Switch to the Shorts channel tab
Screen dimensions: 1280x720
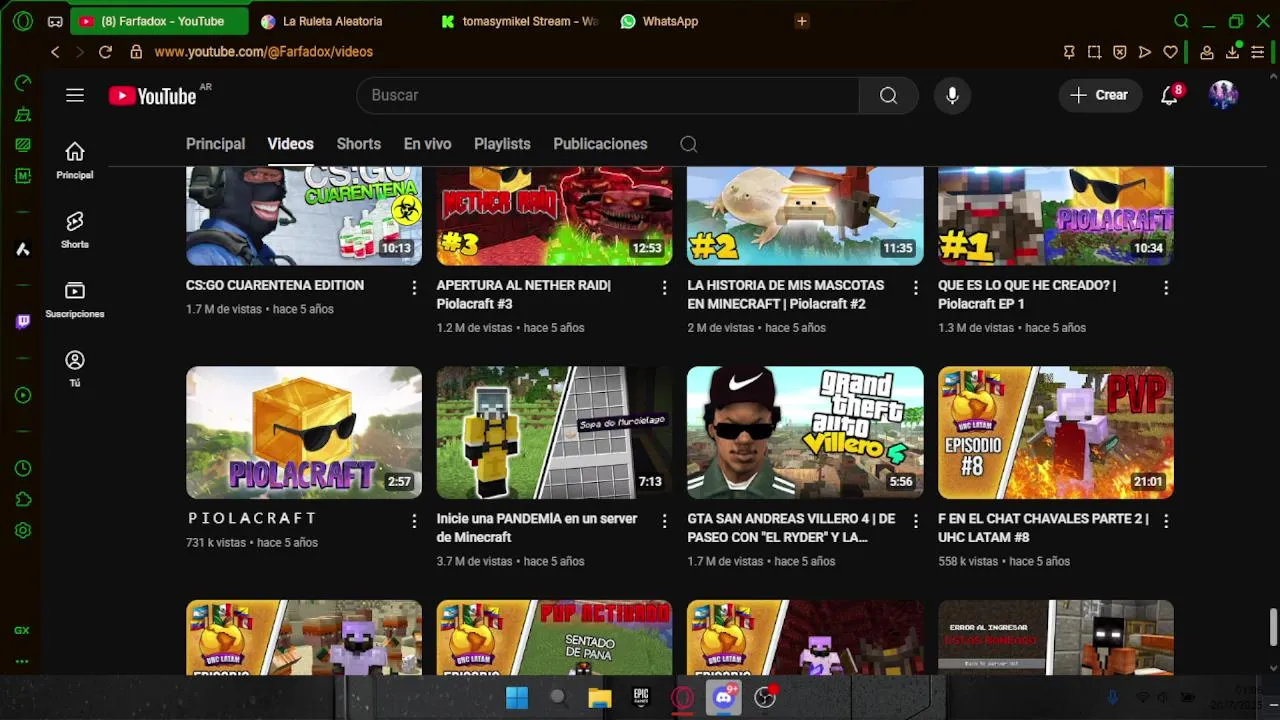[359, 144]
